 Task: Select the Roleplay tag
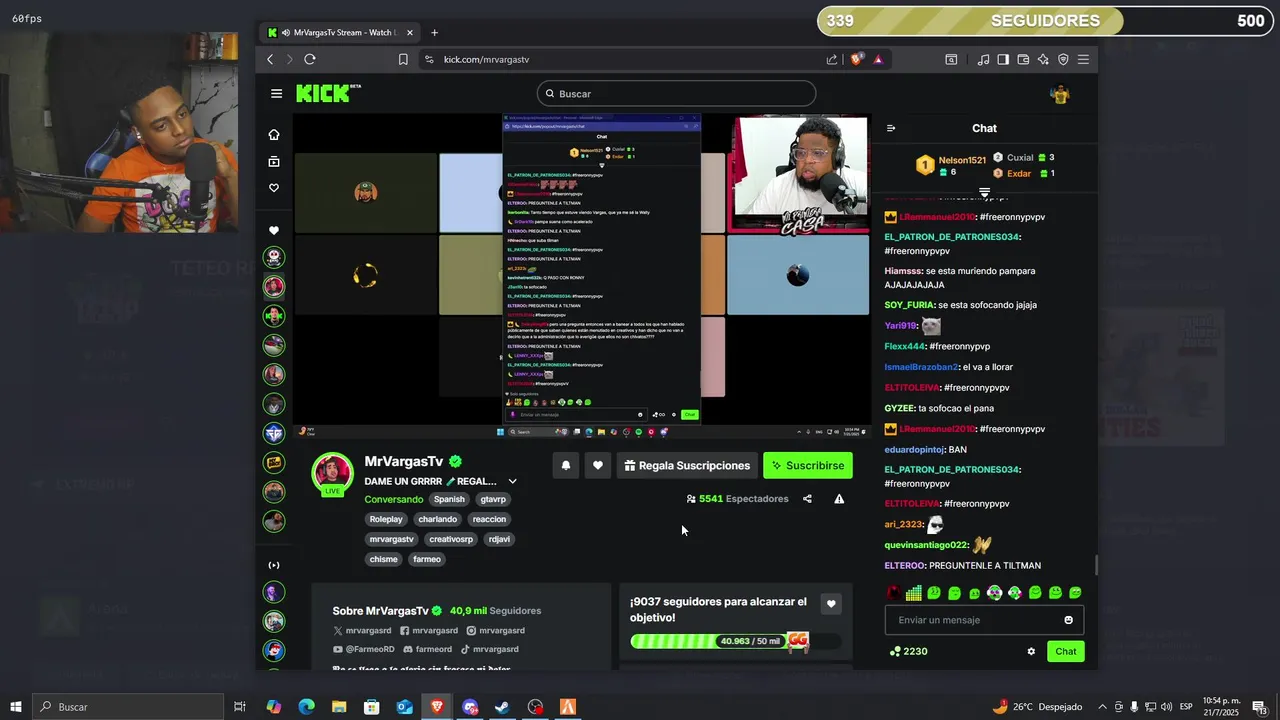click(386, 519)
